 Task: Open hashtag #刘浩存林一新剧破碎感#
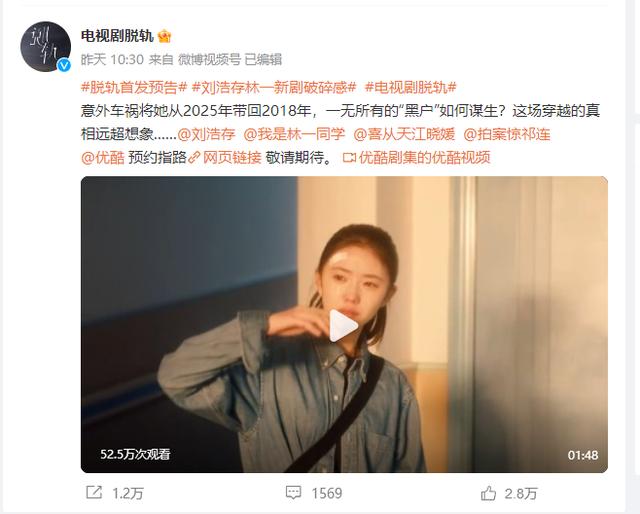pyautogui.click(x=274, y=87)
